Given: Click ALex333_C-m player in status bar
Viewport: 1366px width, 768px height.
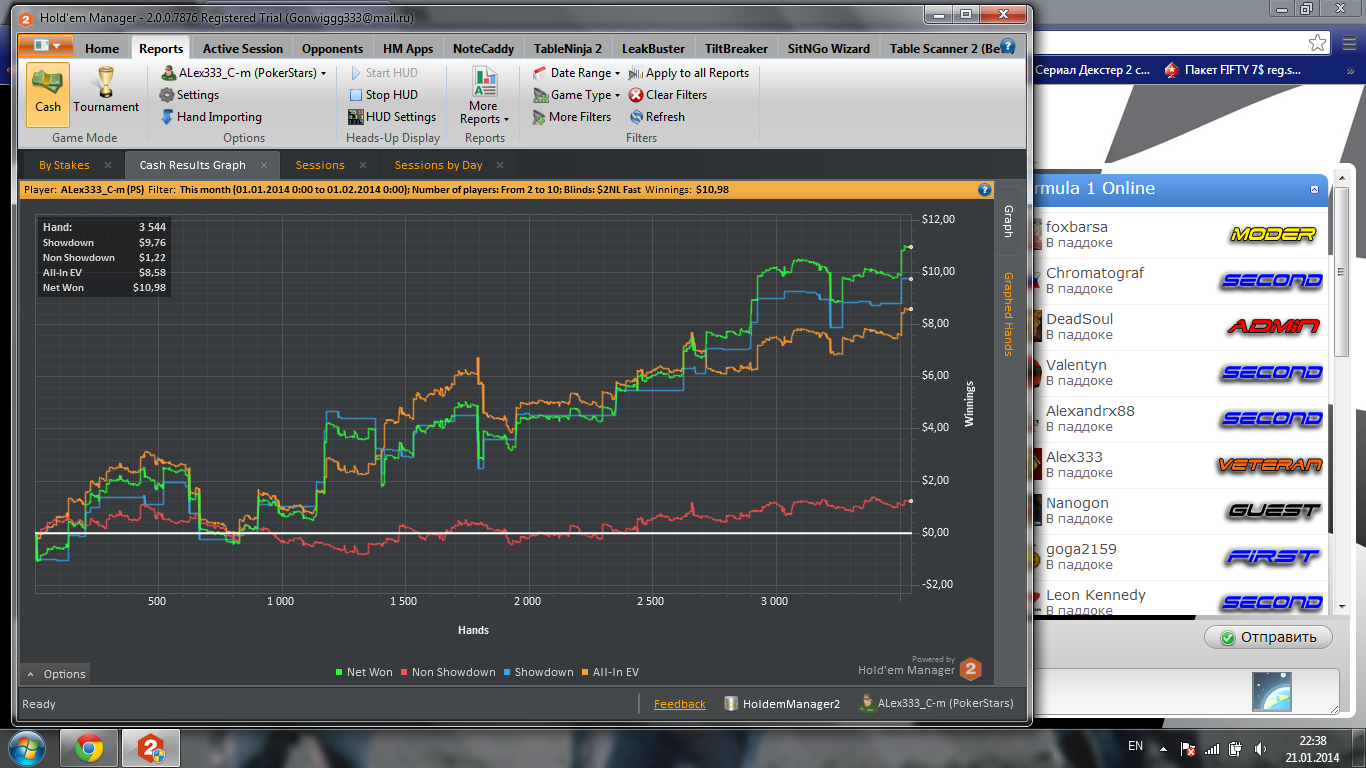Looking at the screenshot, I should (936, 704).
